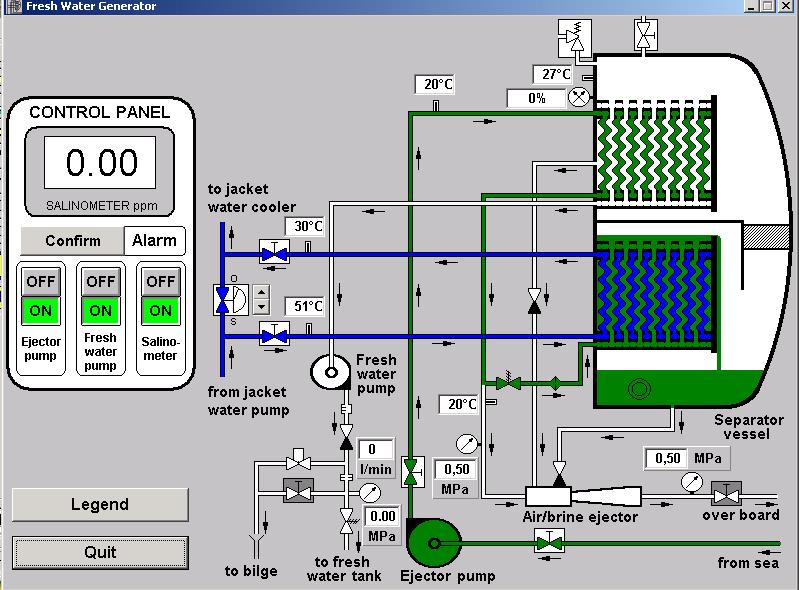
Task: Open the sea water suction valve from sea
Action: tap(547, 543)
